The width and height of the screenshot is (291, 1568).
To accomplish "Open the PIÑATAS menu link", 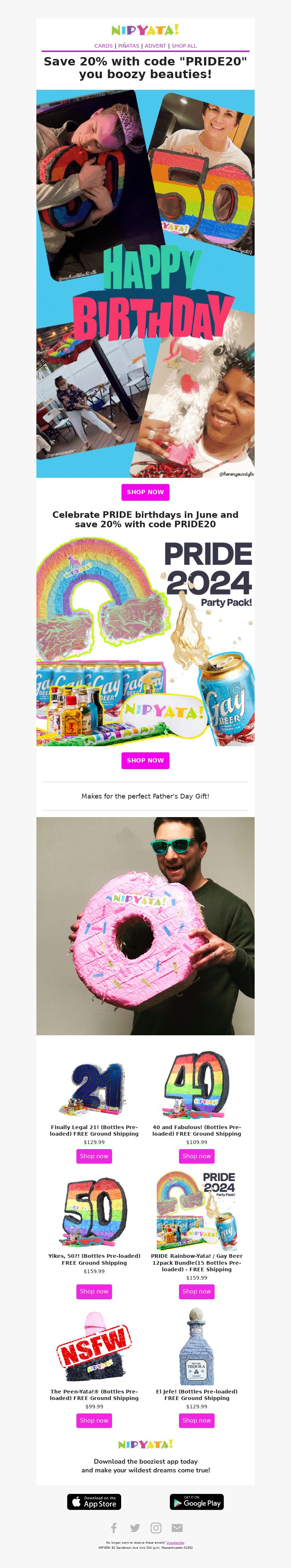I will tap(128, 46).
